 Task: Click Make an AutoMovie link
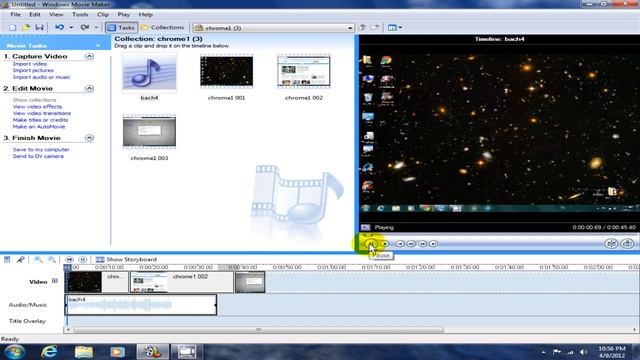tap(39, 127)
